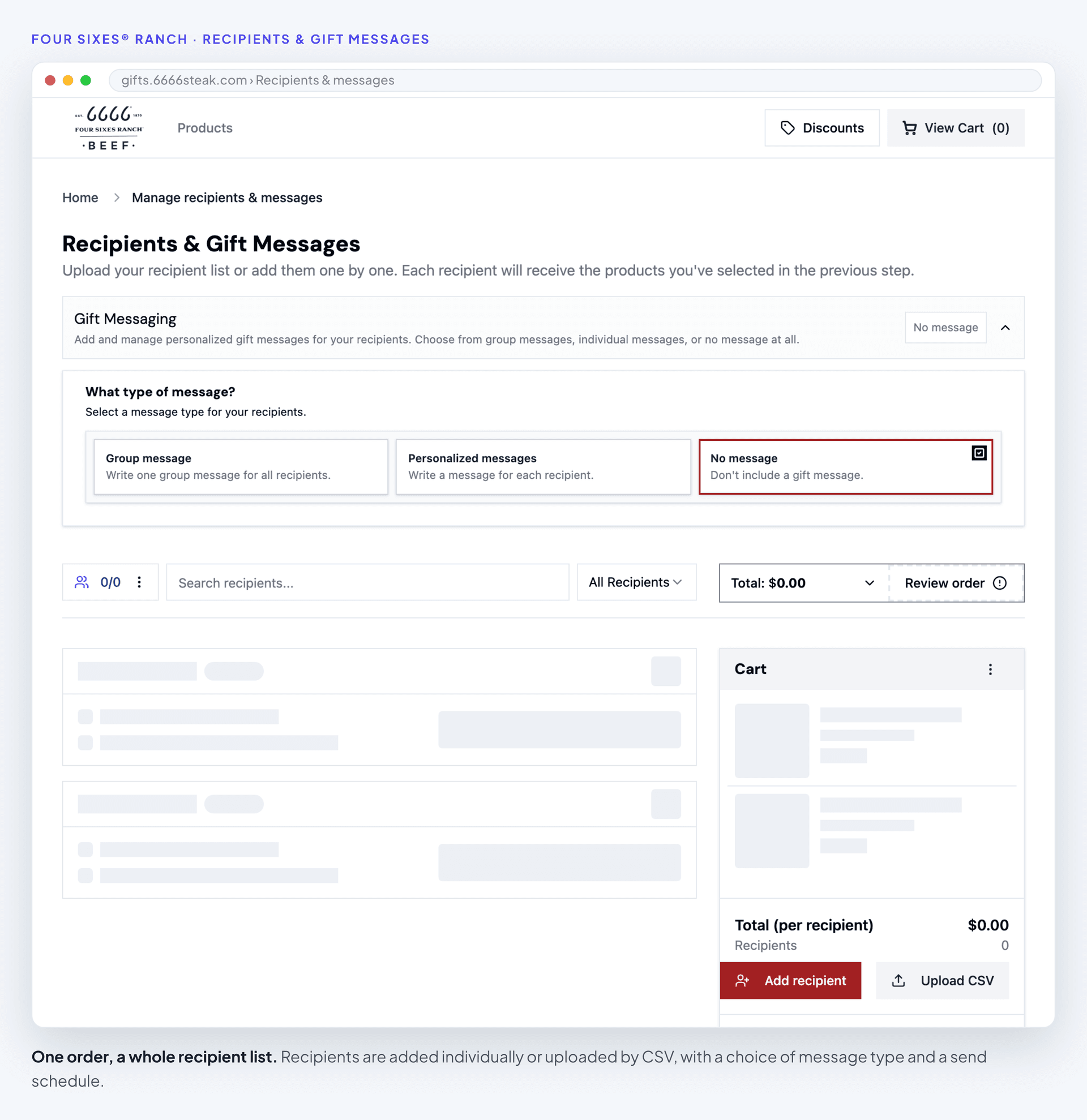
Task: Click the info icon on Review order
Action: coord(1000,583)
